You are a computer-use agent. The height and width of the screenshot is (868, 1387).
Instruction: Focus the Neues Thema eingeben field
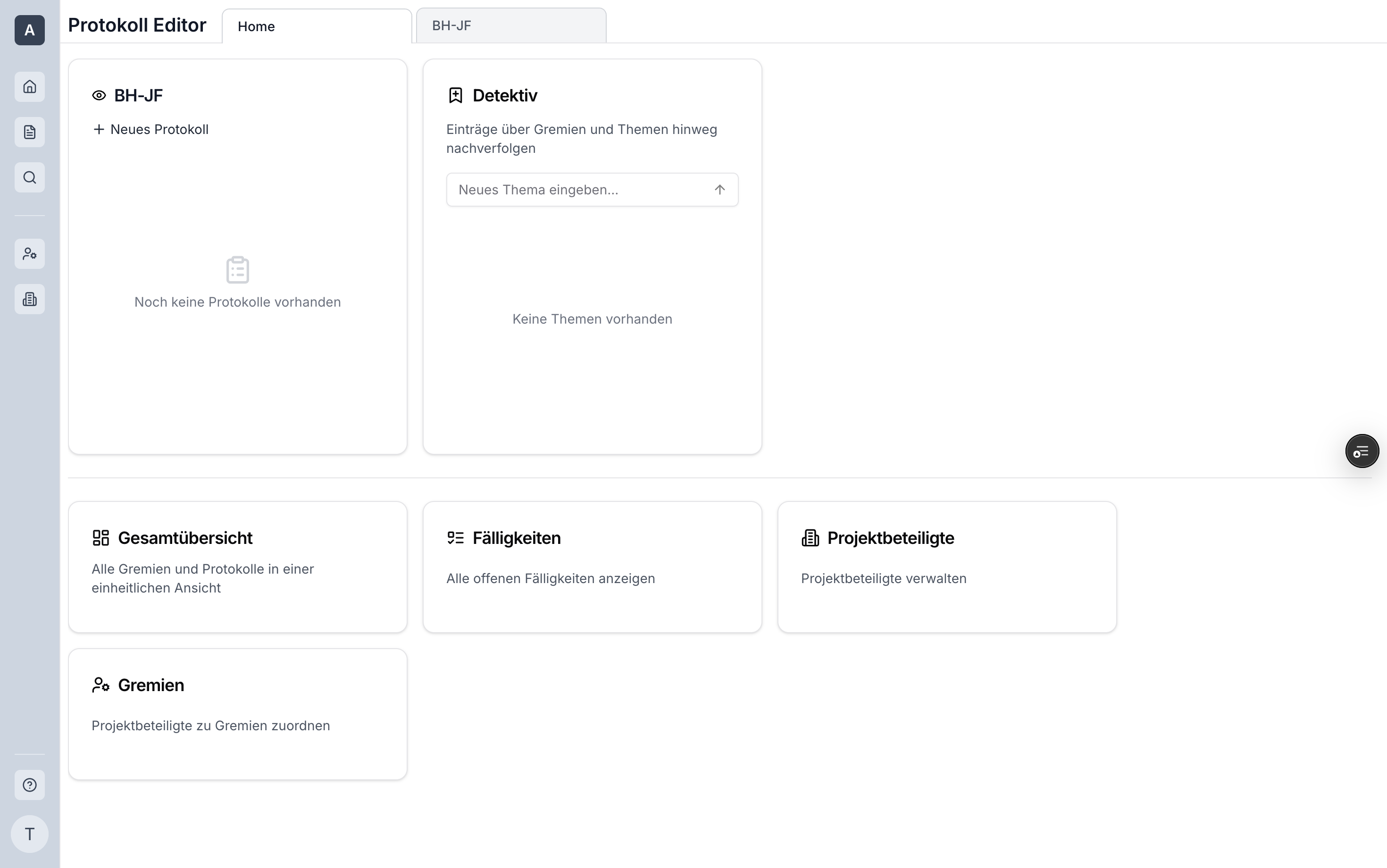pyautogui.click(x=580, y=190)
